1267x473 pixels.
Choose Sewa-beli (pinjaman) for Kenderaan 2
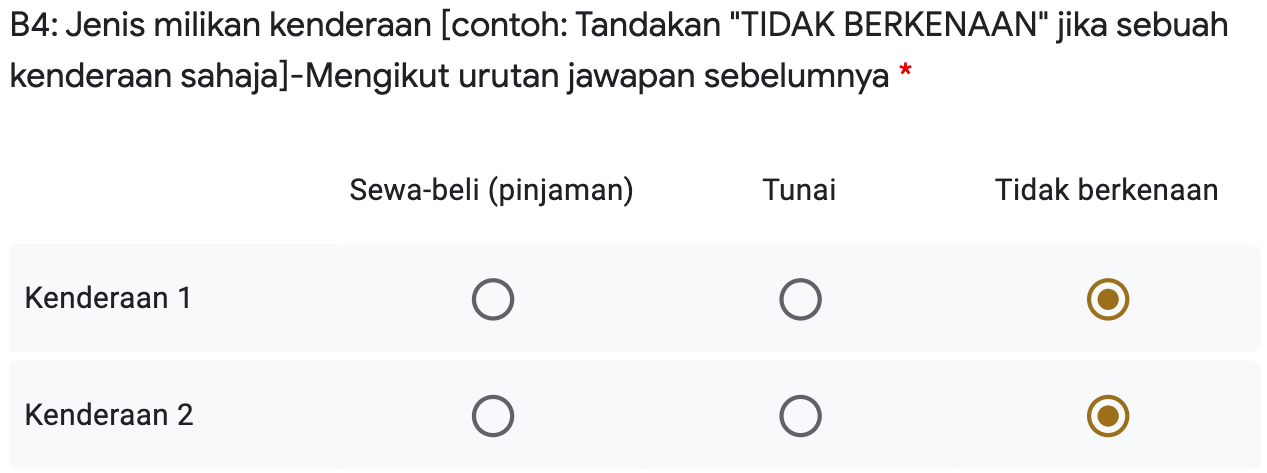pyautogui.click(x=492, y=416)
